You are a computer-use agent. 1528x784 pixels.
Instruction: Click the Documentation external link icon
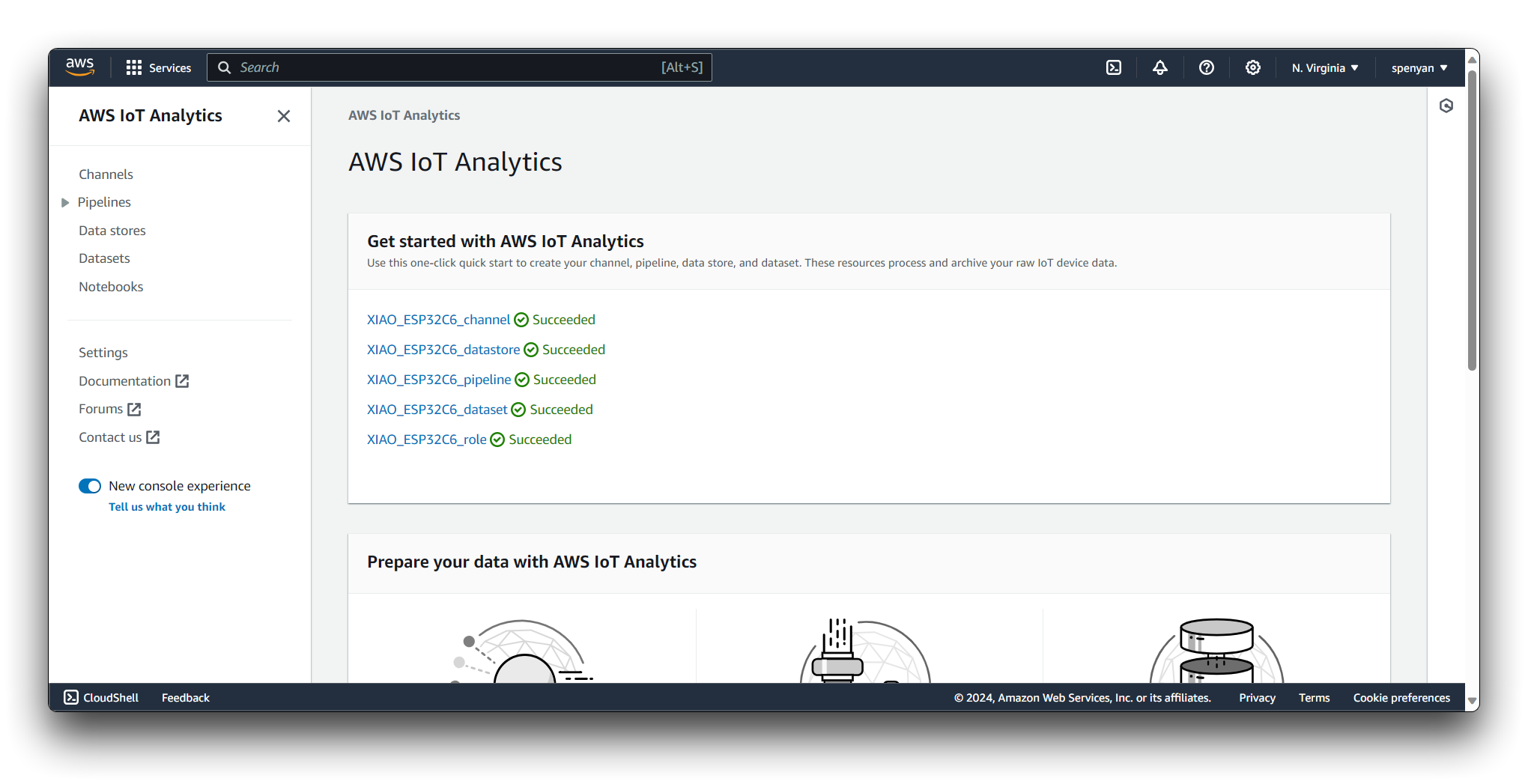coord(182,381)
